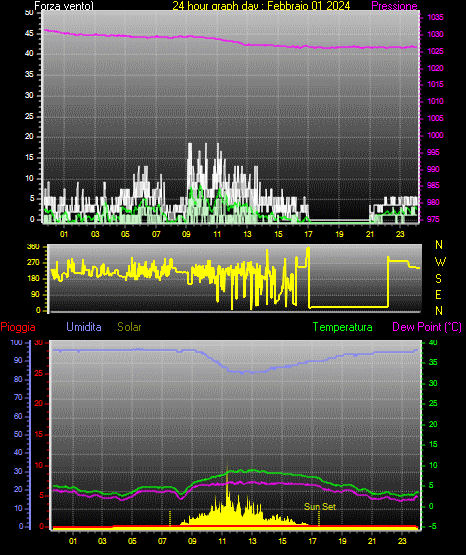Click the Dew Point (°C) legend label
Screen dimensions: 466x555
click(427, 327)
